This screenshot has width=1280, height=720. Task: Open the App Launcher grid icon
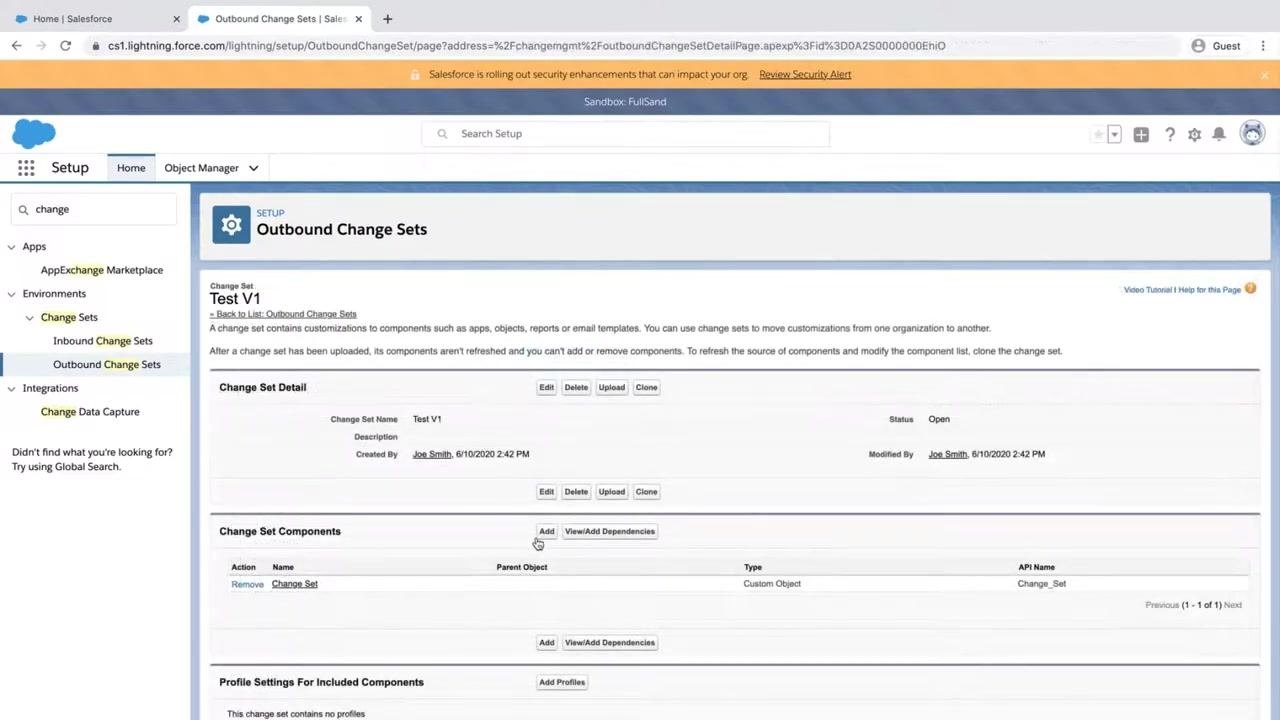26,168
